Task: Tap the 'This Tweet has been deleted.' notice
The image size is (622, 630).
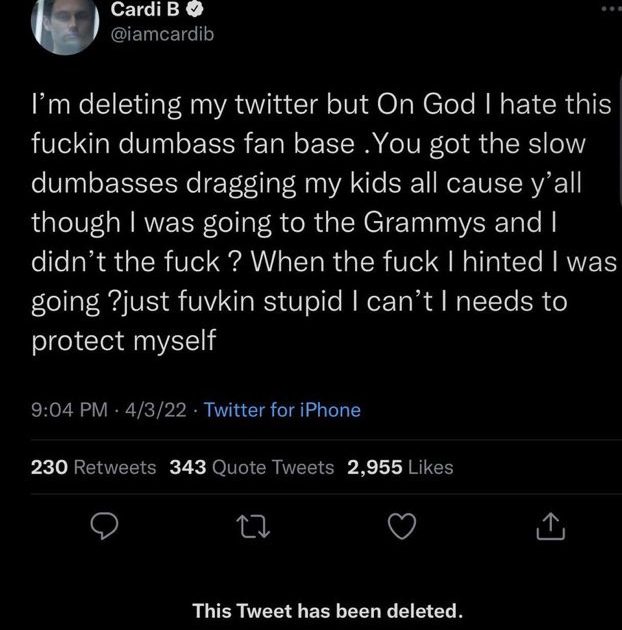Action: click(x=328, y=610)
